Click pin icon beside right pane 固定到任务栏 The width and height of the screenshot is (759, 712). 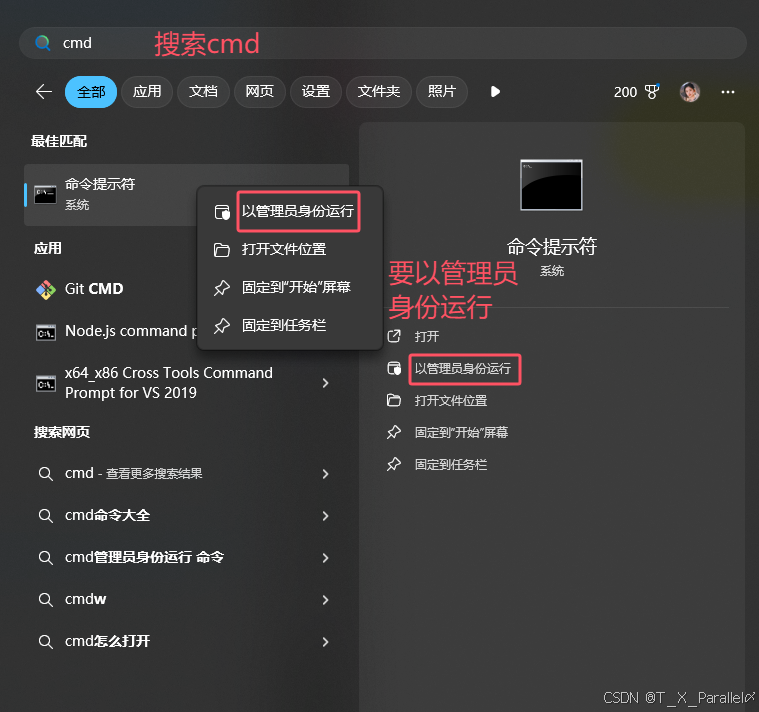[394, 465]
